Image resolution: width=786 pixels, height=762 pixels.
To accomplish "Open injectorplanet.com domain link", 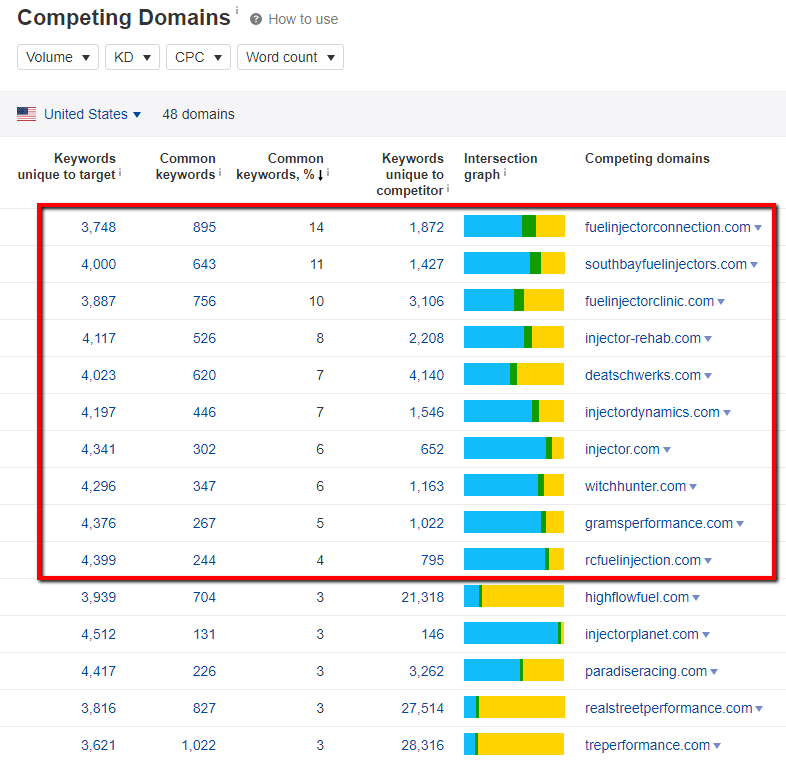I will pos(642,635).
